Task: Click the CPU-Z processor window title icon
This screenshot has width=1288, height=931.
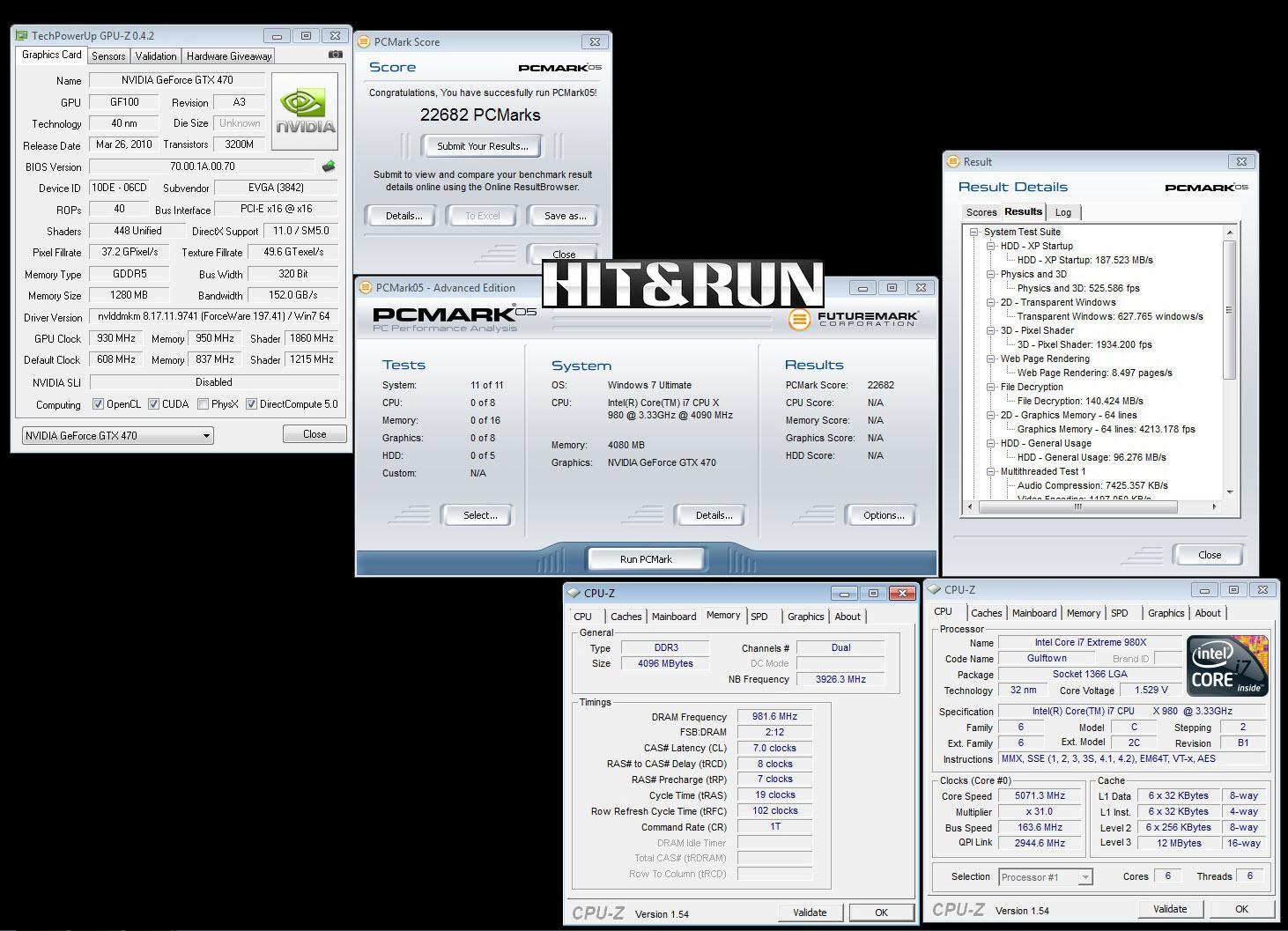Action: point(934,590)
